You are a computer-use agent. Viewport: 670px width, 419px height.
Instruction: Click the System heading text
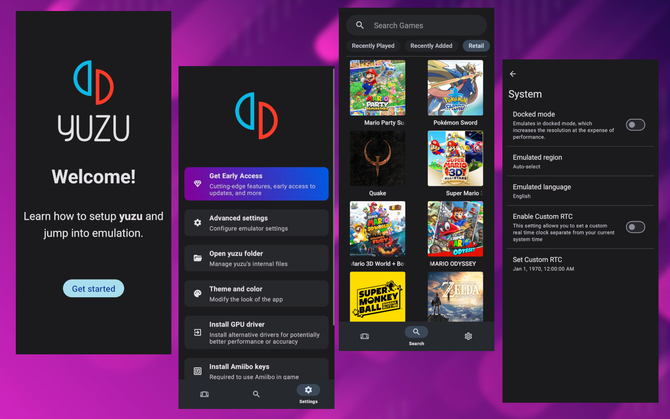(x=525, y=94)
